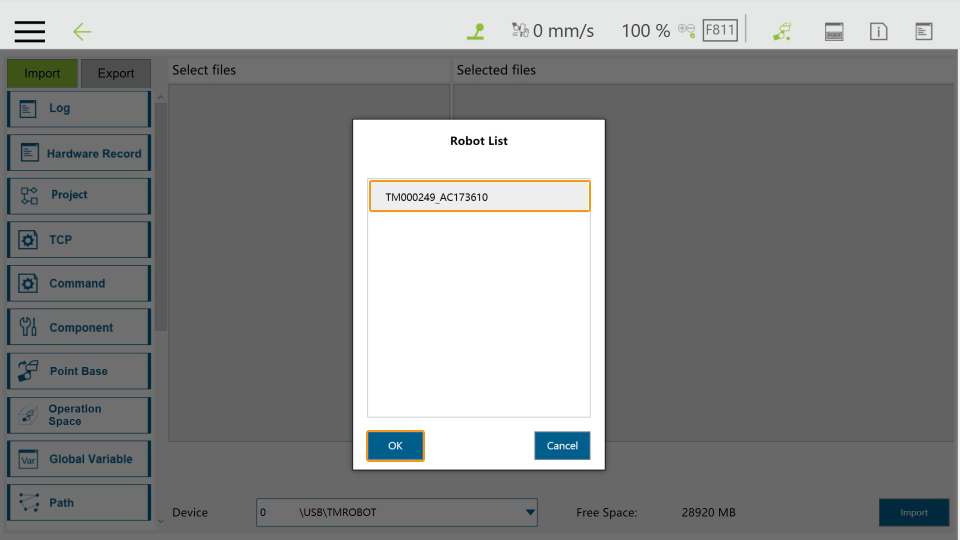The width and height of the screenshot is (960, 540).
Task: Click the Global Variable Var icon
Action: tap(28, 459)
